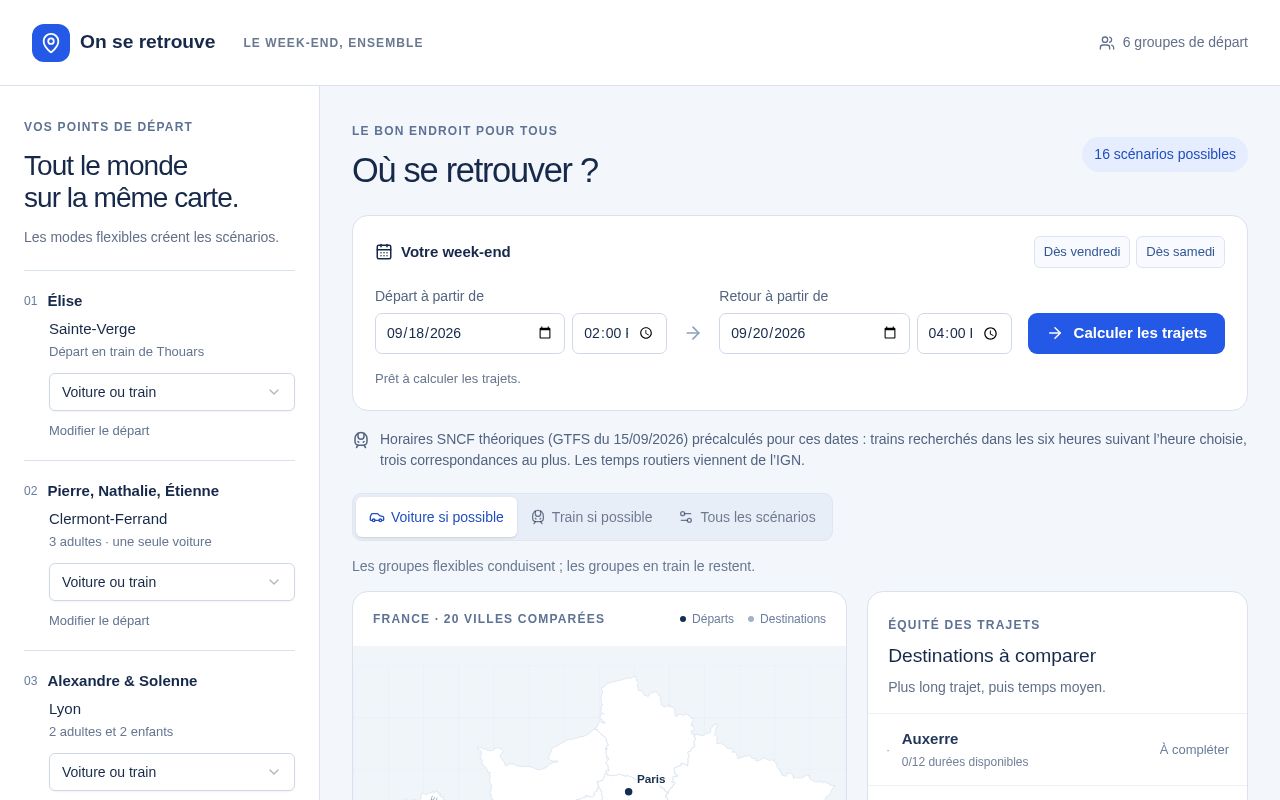
Task: Click the train icon in Train si possible
Action: pyautogui.click(x=538, y=517)
